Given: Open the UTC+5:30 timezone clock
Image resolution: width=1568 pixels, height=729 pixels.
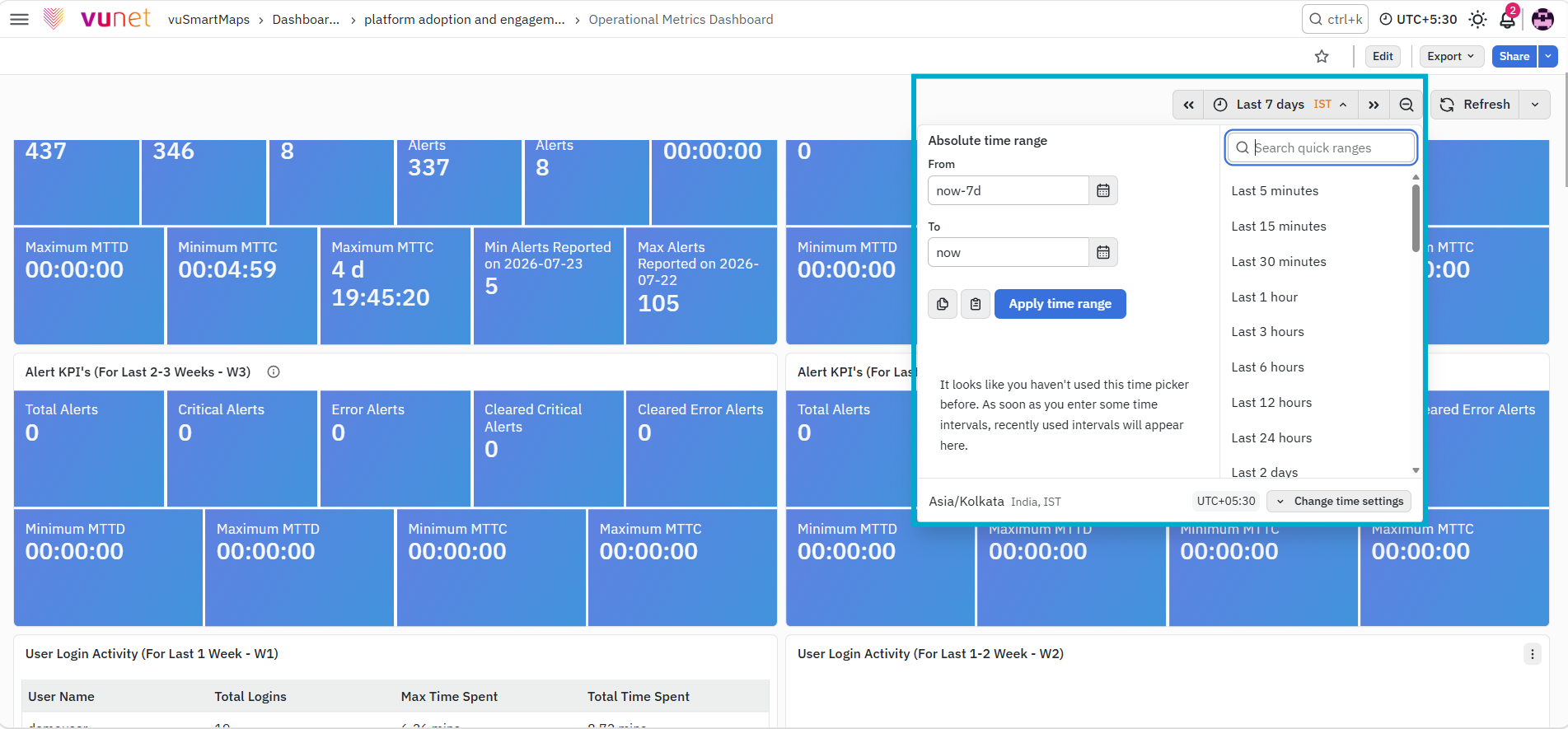Looking at the screenshot, I should tap(1418, 19).
